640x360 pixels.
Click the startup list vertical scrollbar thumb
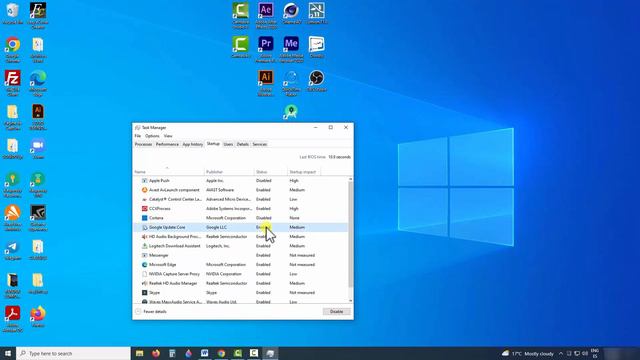click(351, 235)
